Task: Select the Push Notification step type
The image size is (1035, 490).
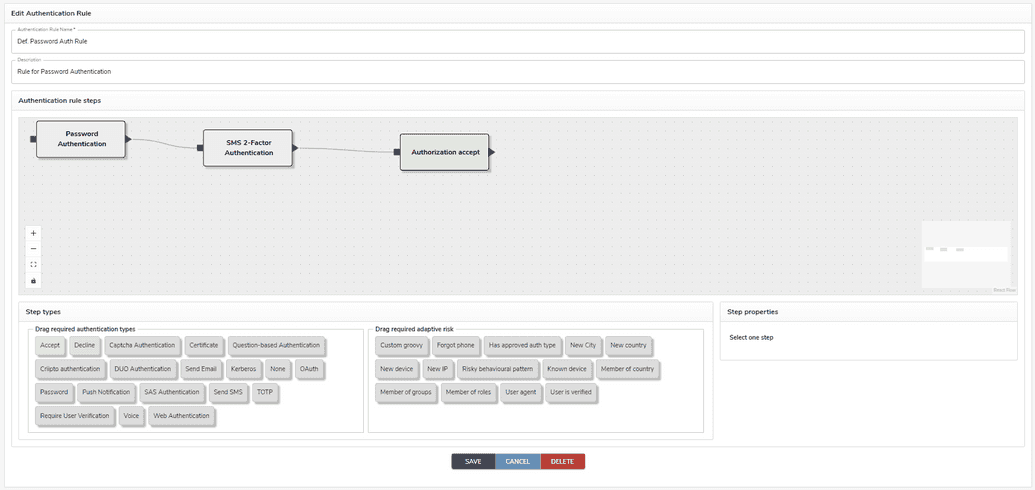Action: 105,392
